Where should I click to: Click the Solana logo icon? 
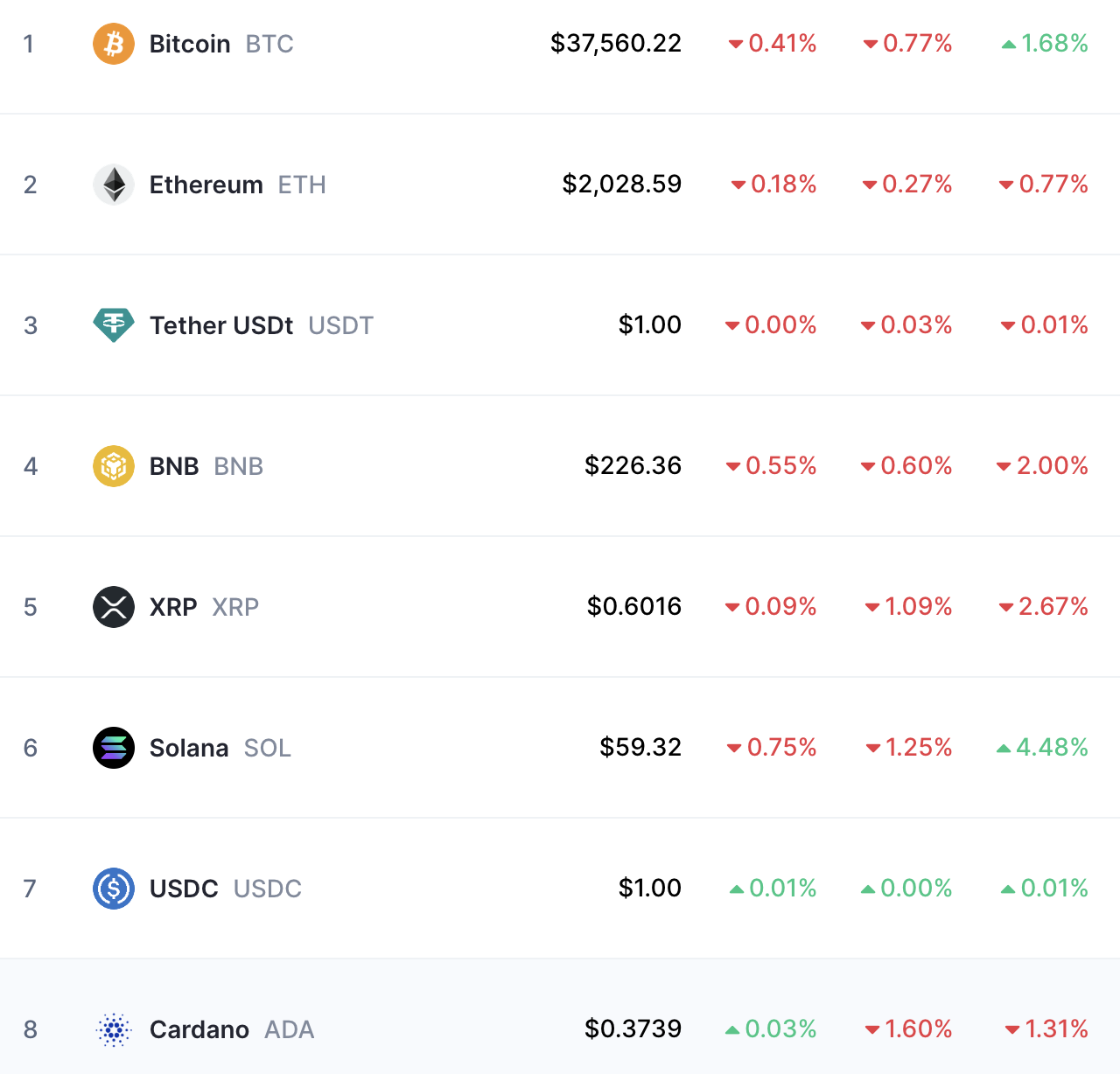pos(114,748)
